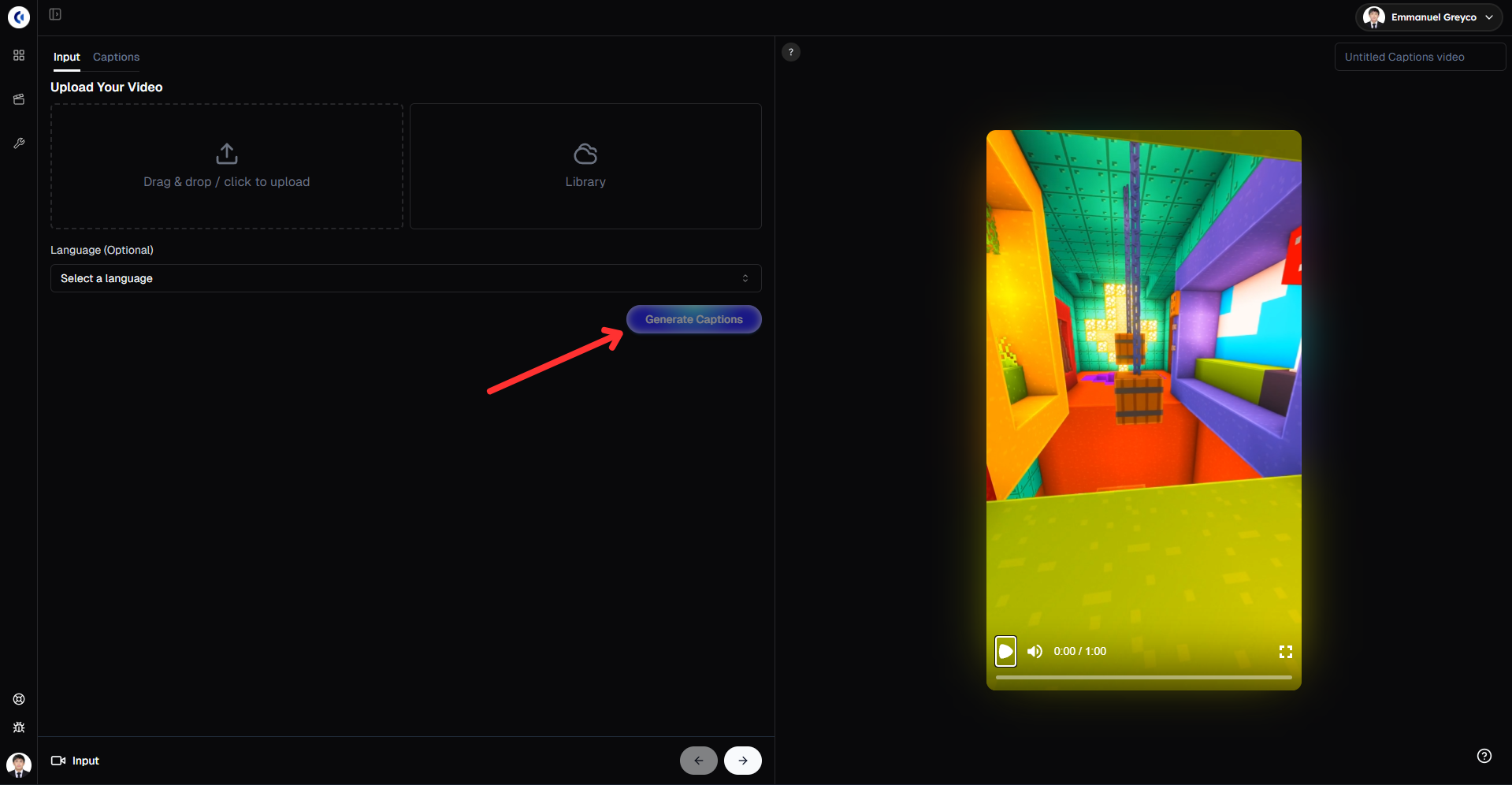The width and height of the screenshot is (1512, 785).
Task: Open the help circle icon at bottom right
Action: [1484, 756]
